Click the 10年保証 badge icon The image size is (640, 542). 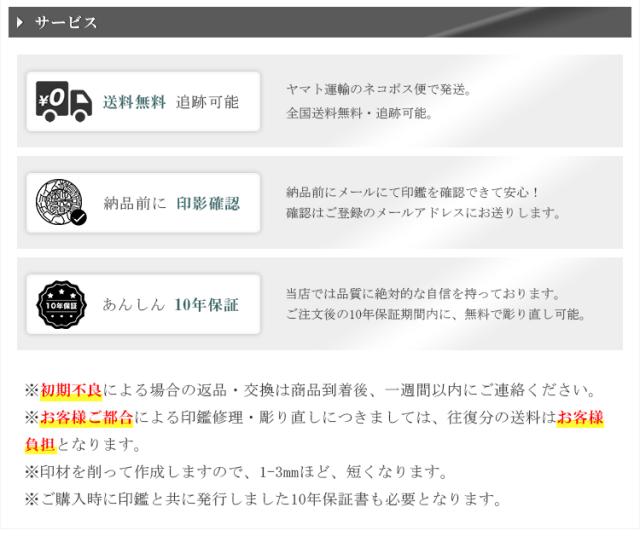click(x=61, y=304)
